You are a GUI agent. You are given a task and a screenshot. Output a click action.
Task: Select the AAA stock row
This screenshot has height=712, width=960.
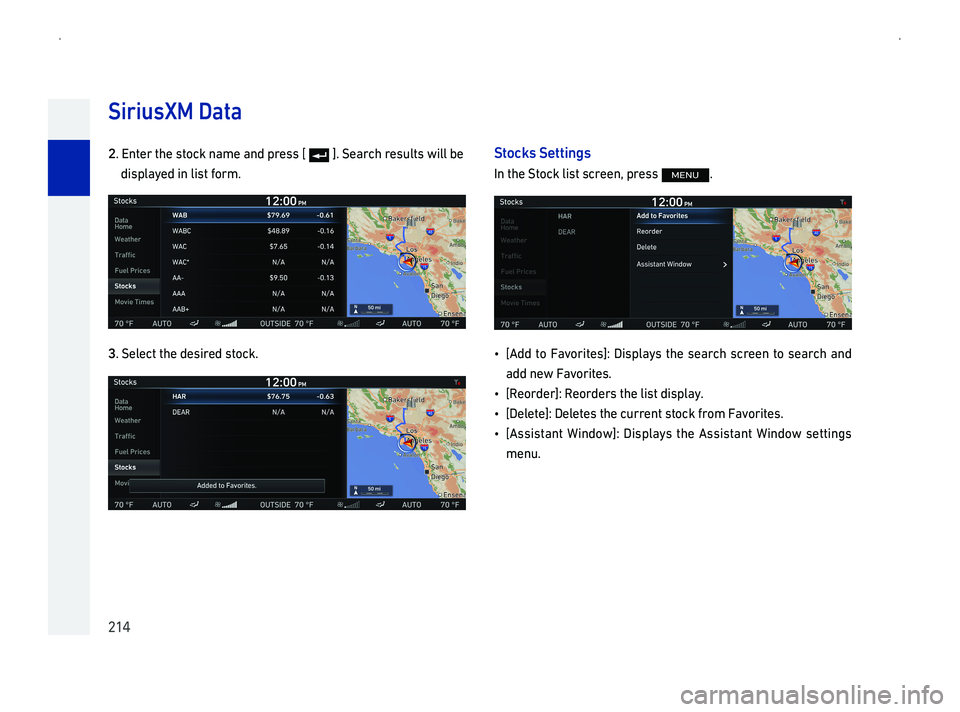[x=253, y=293]
